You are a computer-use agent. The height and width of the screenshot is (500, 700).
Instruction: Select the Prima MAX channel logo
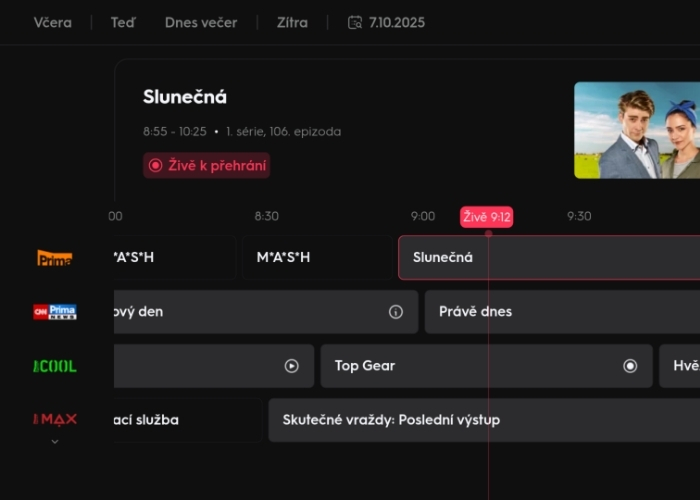55,419
